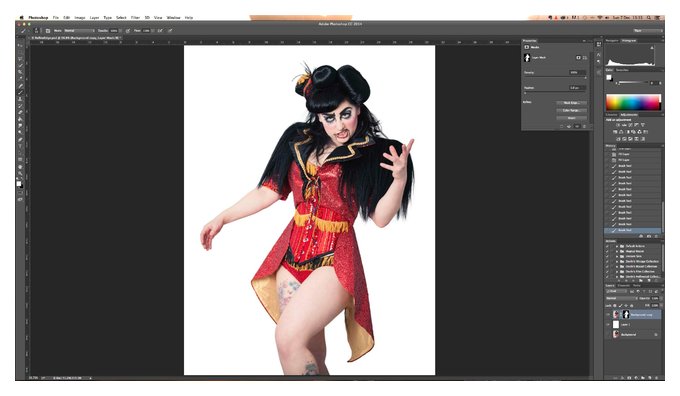This screenshot has width=680, height=396.
Task: Open the Filter menu
Action: [135, 18]
